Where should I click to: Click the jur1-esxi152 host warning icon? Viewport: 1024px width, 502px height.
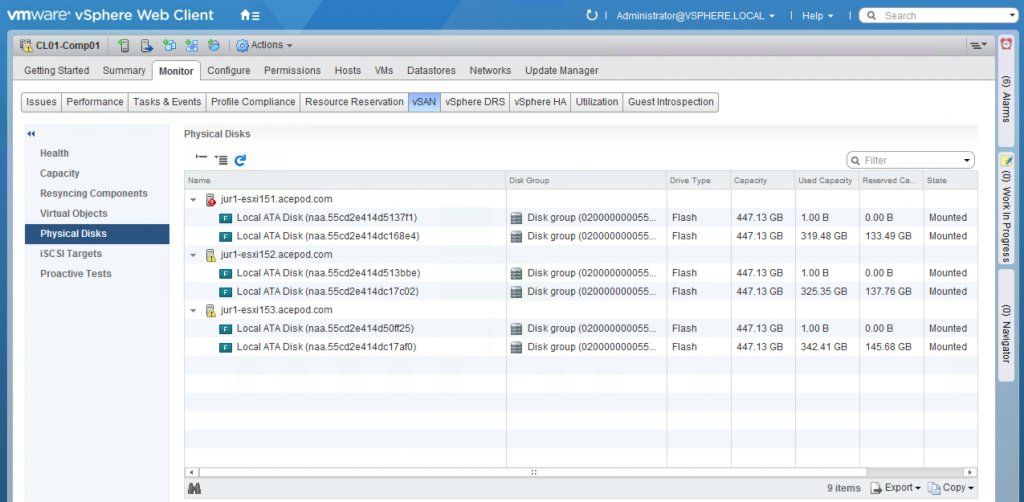210,255
